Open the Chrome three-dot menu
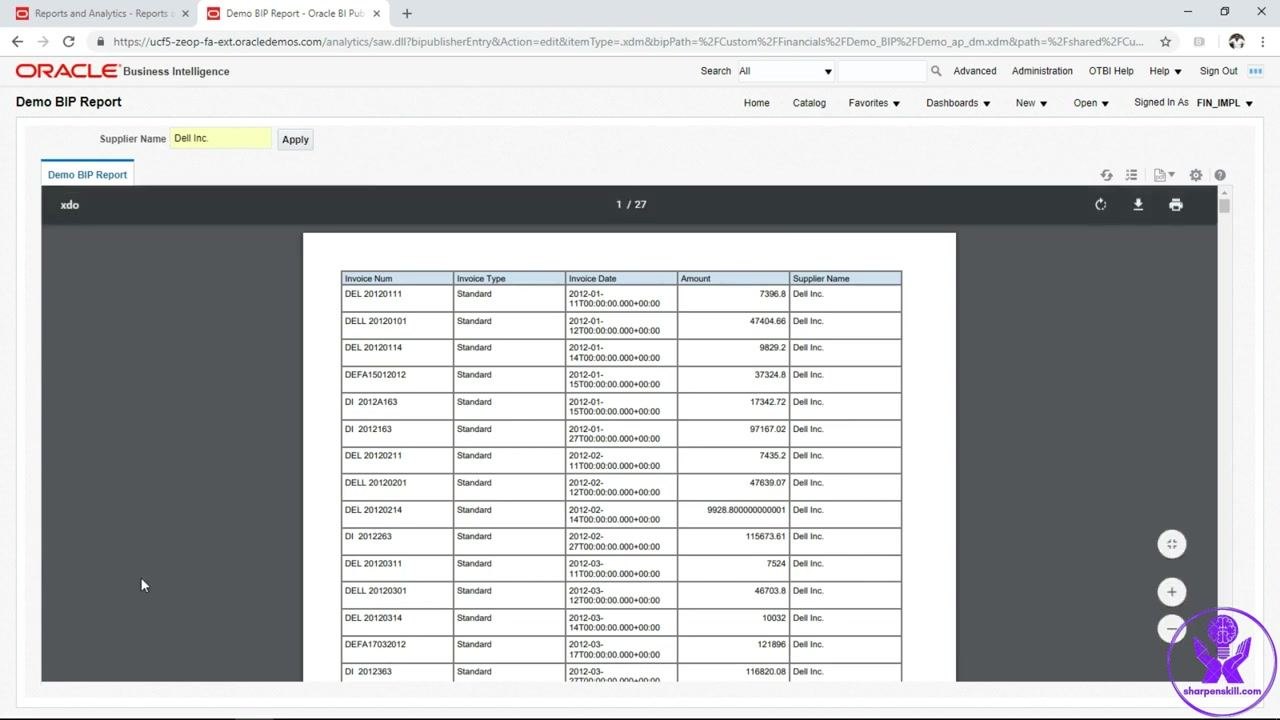Image resolution: width=1280 pixels, height=720 pixels. click(x=1263, y=42)
